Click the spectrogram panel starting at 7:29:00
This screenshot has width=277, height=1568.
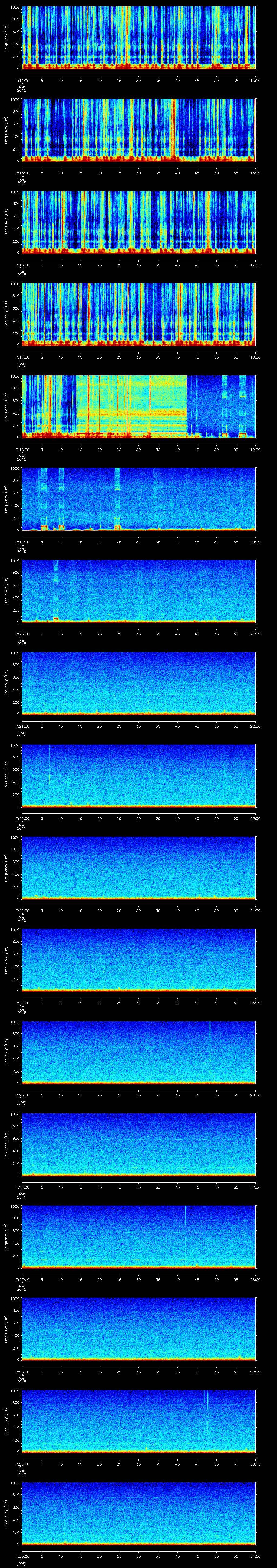[139, 1421]
